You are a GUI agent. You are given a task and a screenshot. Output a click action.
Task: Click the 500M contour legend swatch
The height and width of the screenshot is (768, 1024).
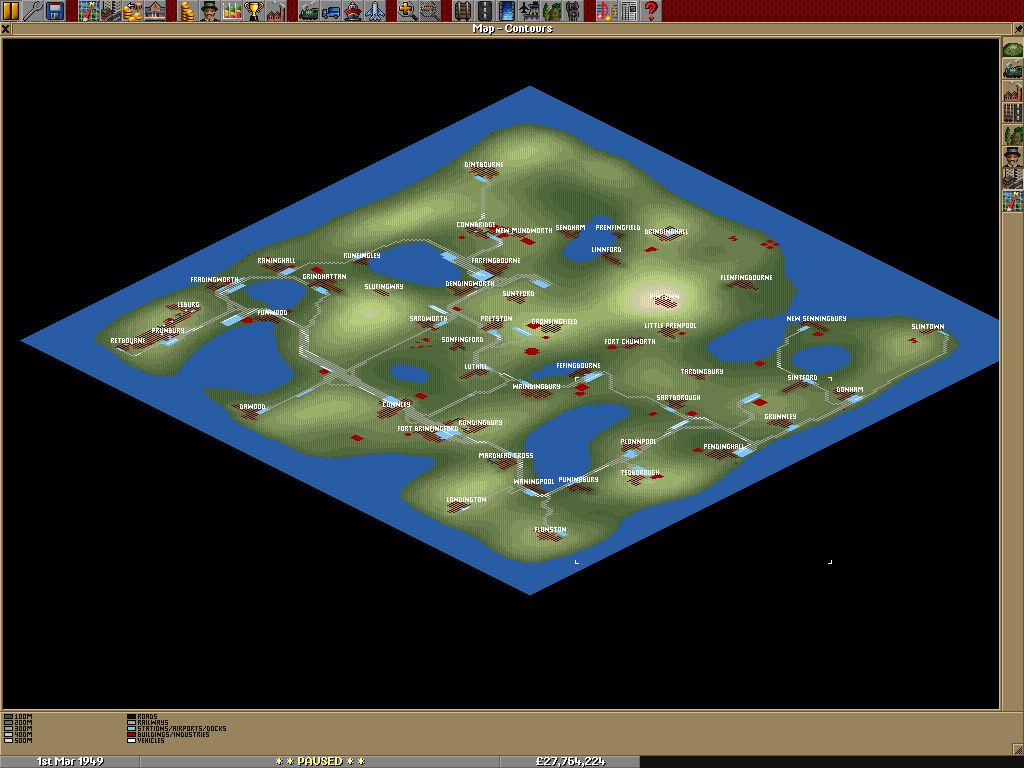[x=8, y=741]
